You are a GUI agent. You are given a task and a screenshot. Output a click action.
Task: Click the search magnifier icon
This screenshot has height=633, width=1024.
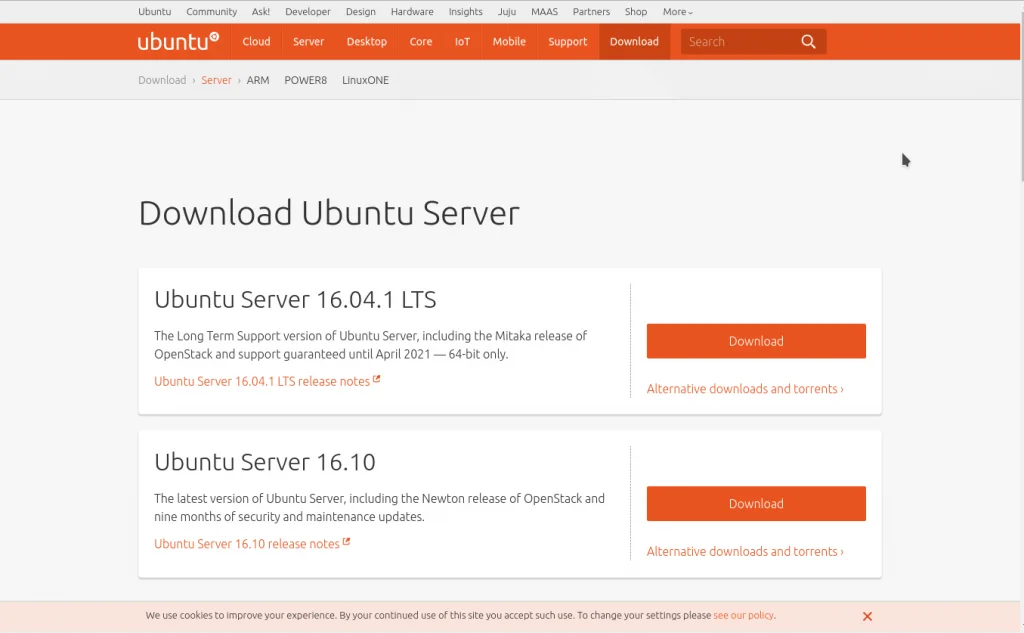click(x=808, y=42)
